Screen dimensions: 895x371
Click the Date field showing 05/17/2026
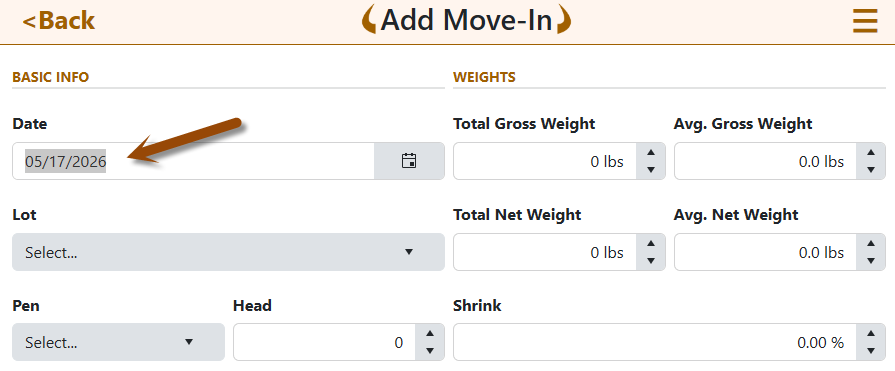(193, 161)
